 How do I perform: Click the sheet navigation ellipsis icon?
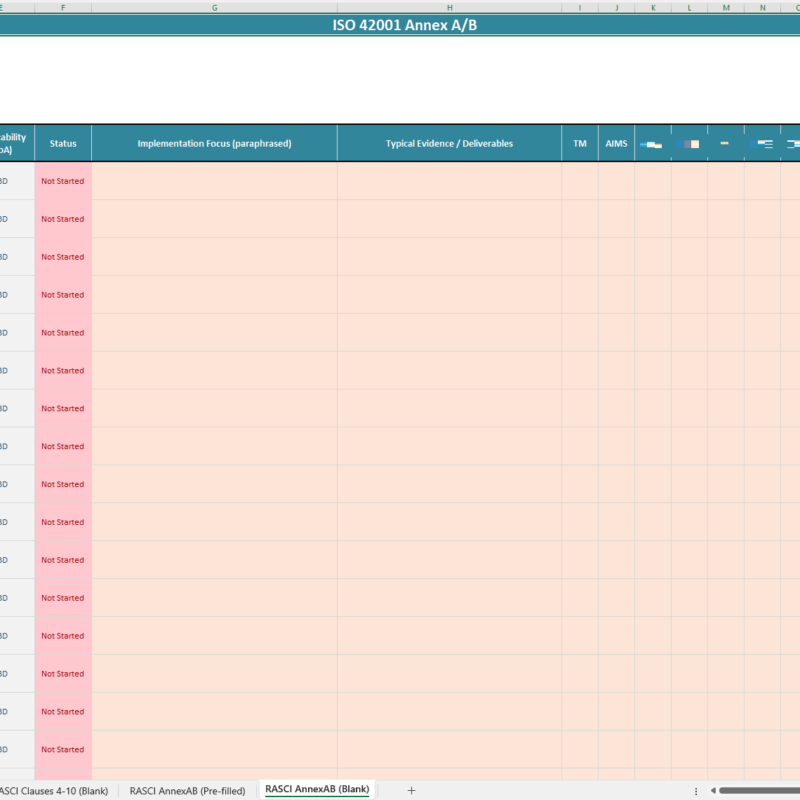pyautogui.click(x=698, y=789)
